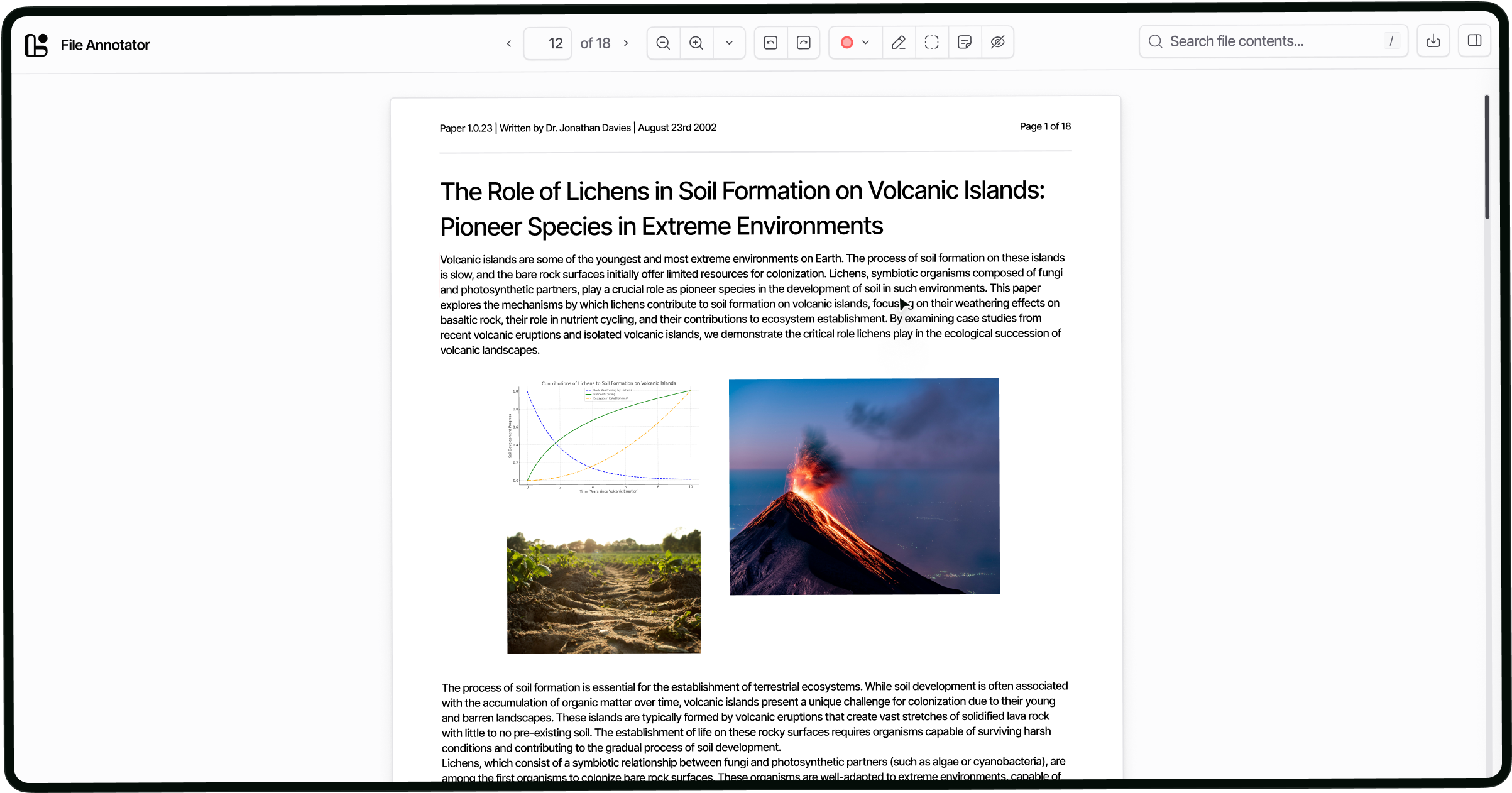Hide all annotations with eye-slash toggle
Screen dimensions: 1512x793
tap(998, 43)
